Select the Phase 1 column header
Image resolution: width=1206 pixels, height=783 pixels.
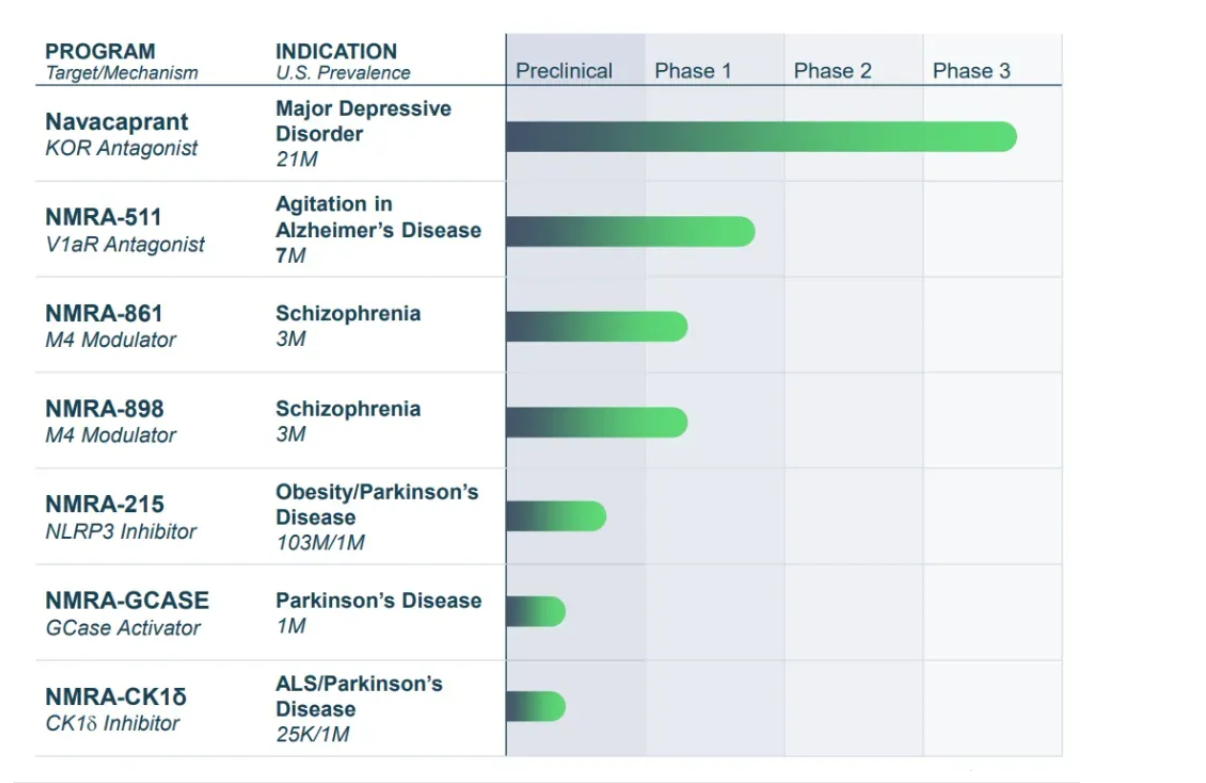(693, 71)
